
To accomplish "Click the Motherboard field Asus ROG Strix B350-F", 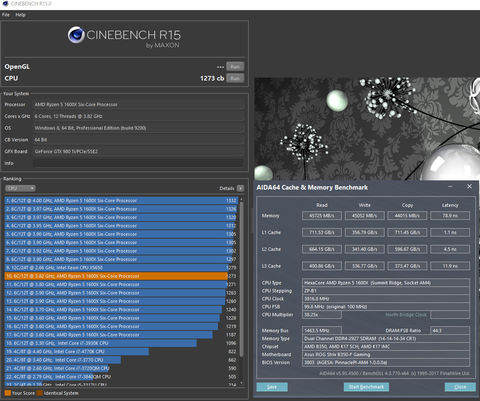I will pyautogui.click(x=386, y=355).
